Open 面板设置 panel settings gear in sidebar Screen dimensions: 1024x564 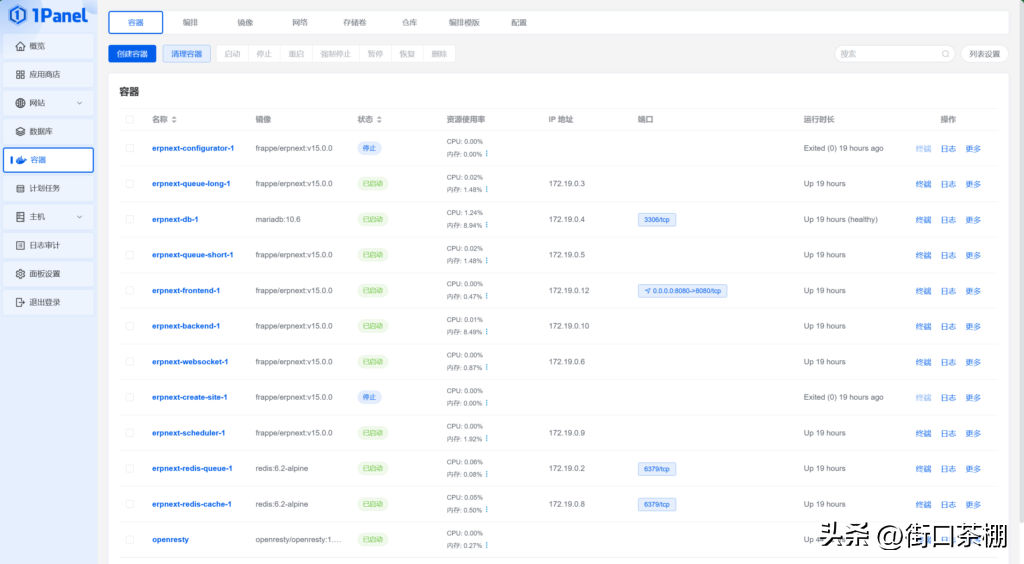click(x=20, y=273)
